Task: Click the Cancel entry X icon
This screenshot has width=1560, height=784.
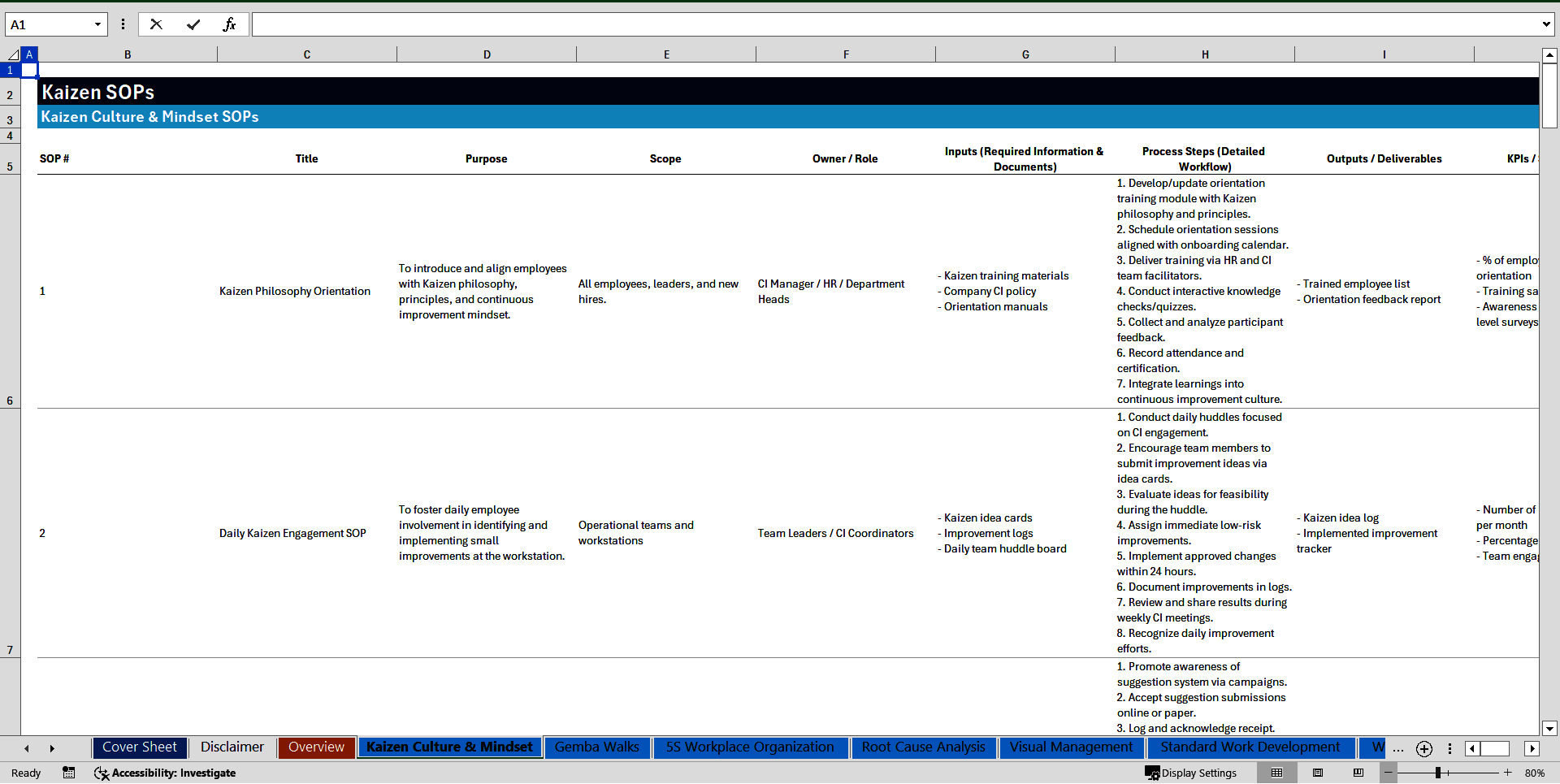Action: click(156, 24)
